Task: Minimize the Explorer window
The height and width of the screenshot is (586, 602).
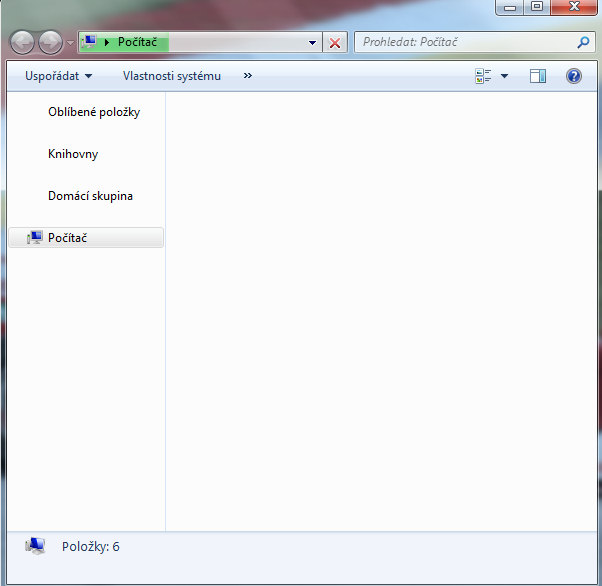Action: tap(510, 7)
